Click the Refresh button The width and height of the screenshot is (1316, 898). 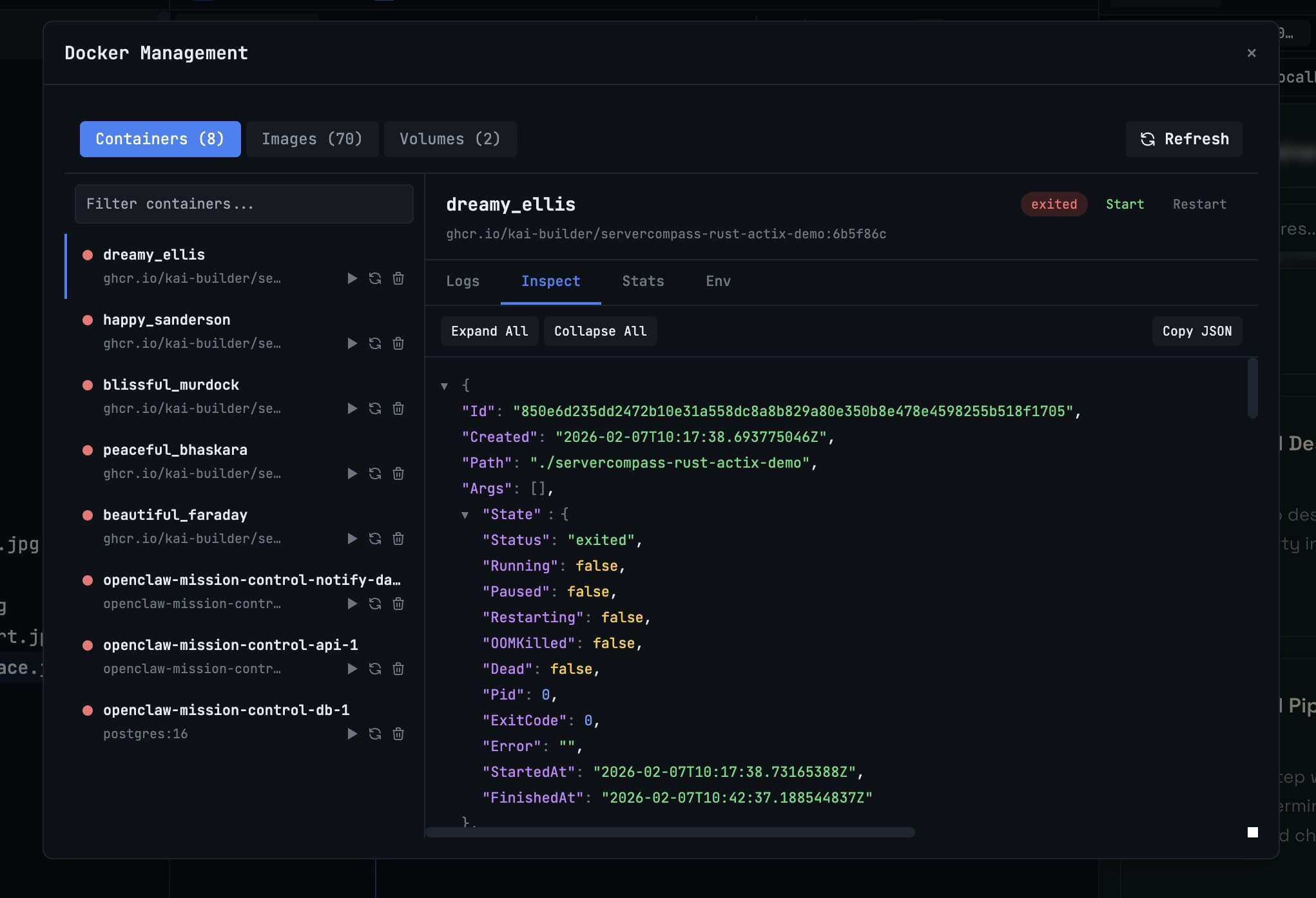pyautogui.click(x=1184, y=139)
